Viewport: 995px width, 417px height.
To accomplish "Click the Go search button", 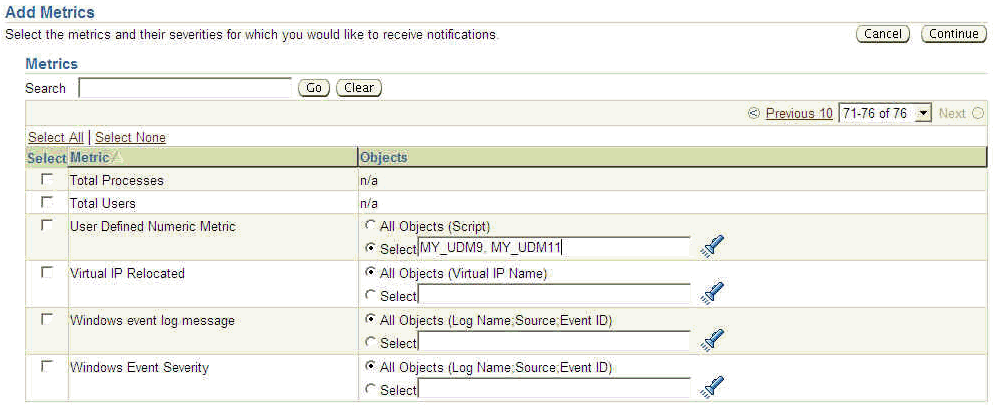I will click(x=313, y=88).
